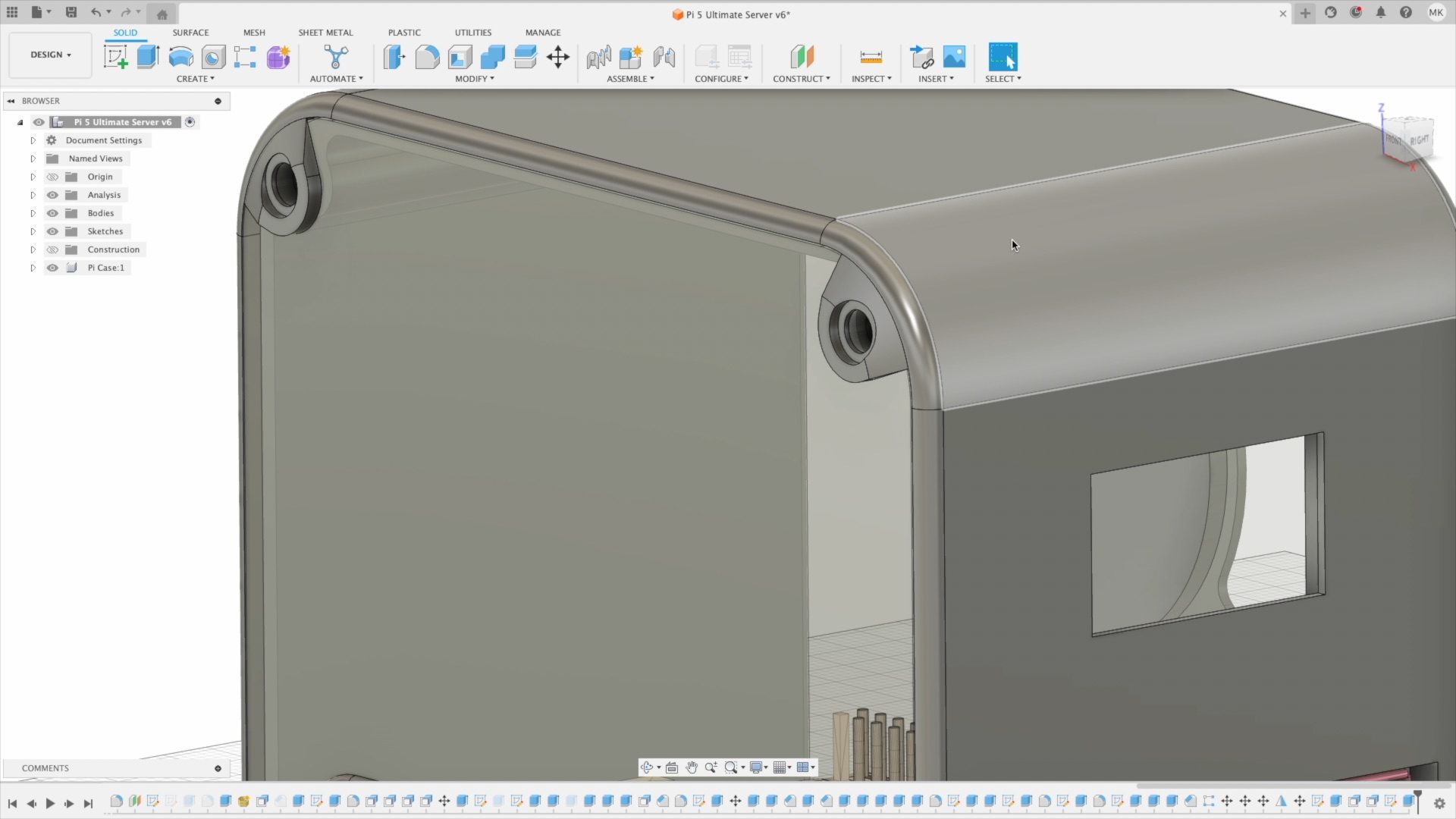Click the Orbit navigation tool

(647, 767)
